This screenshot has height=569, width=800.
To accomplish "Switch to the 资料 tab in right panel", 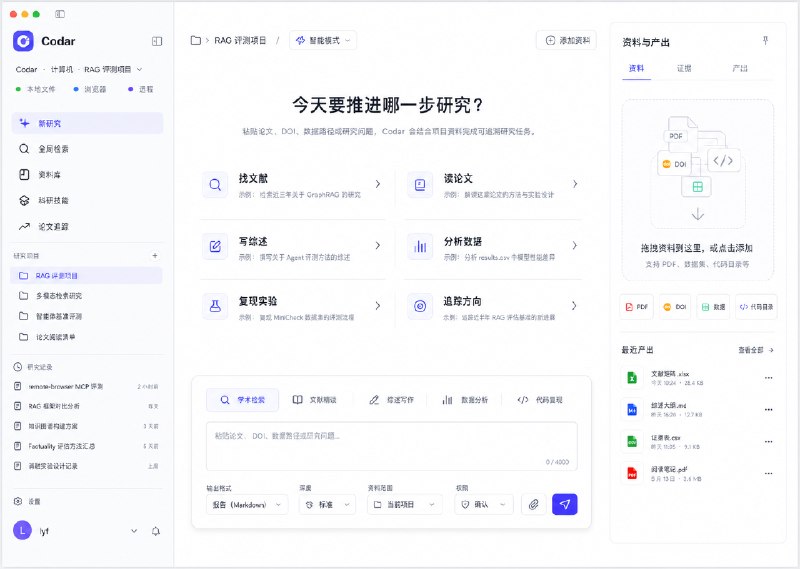I will [x=636, y=68].
